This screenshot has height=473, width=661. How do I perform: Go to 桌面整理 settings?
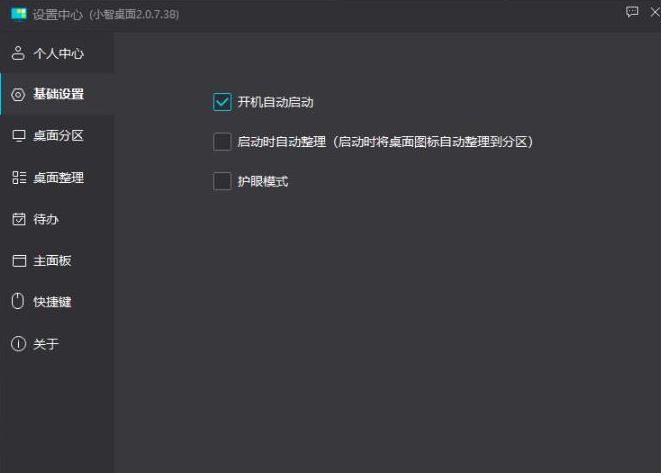coord(57,177)
